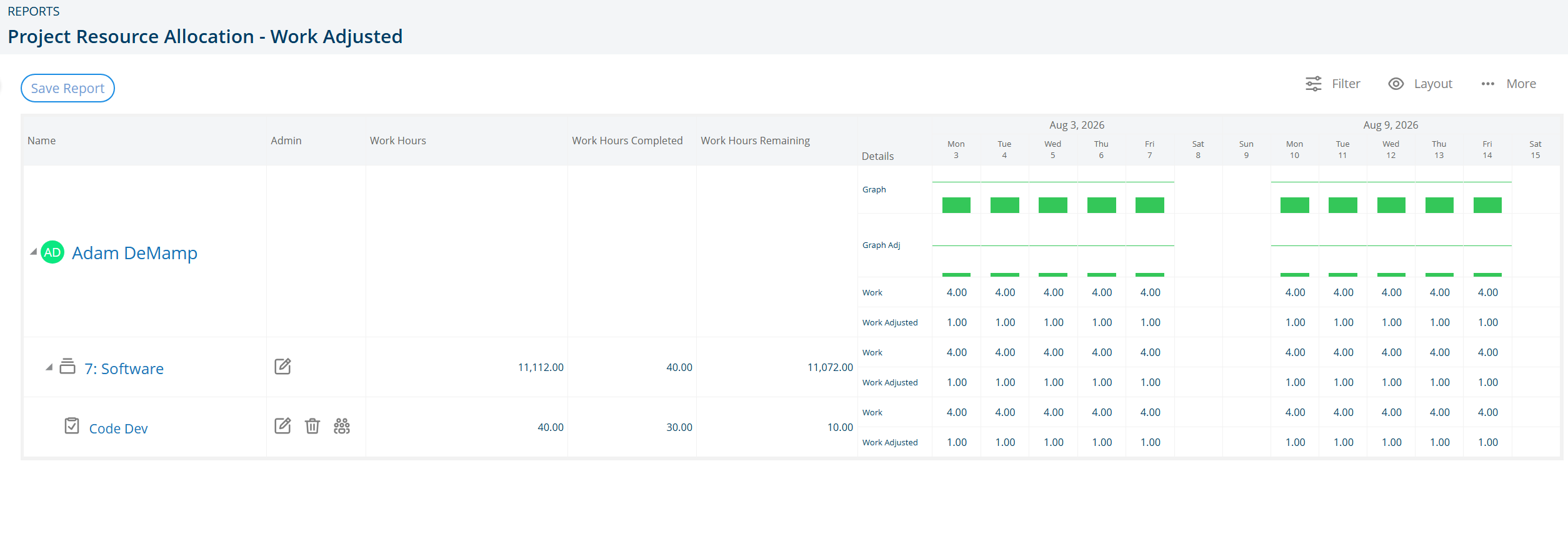Open the team assignment icon for Code Dev
The width and height of the screenshot is (1568, 544).
click(342, 426)
